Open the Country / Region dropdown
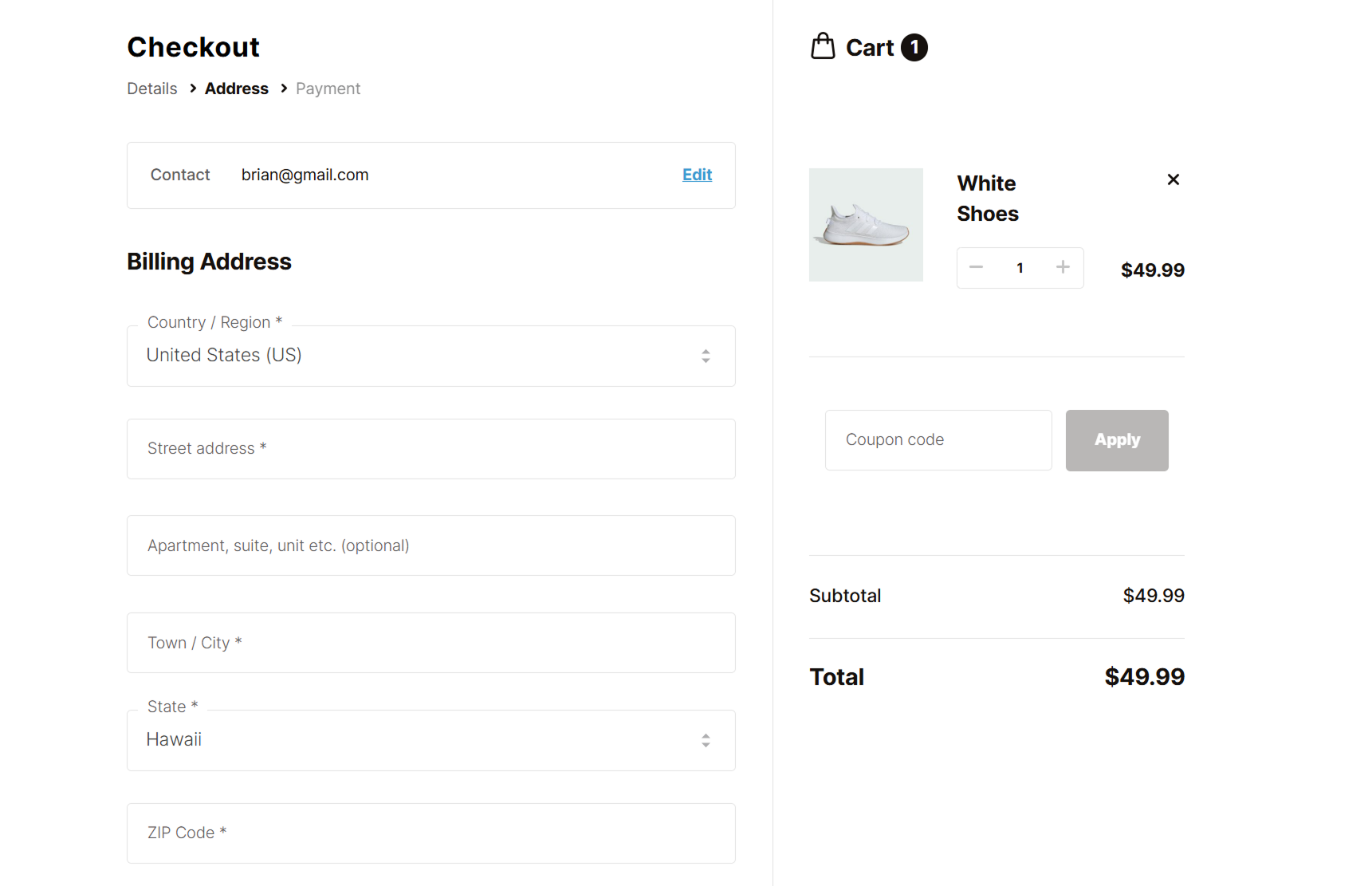This screenshot has height=886, width=1372. tap(430, 356)
